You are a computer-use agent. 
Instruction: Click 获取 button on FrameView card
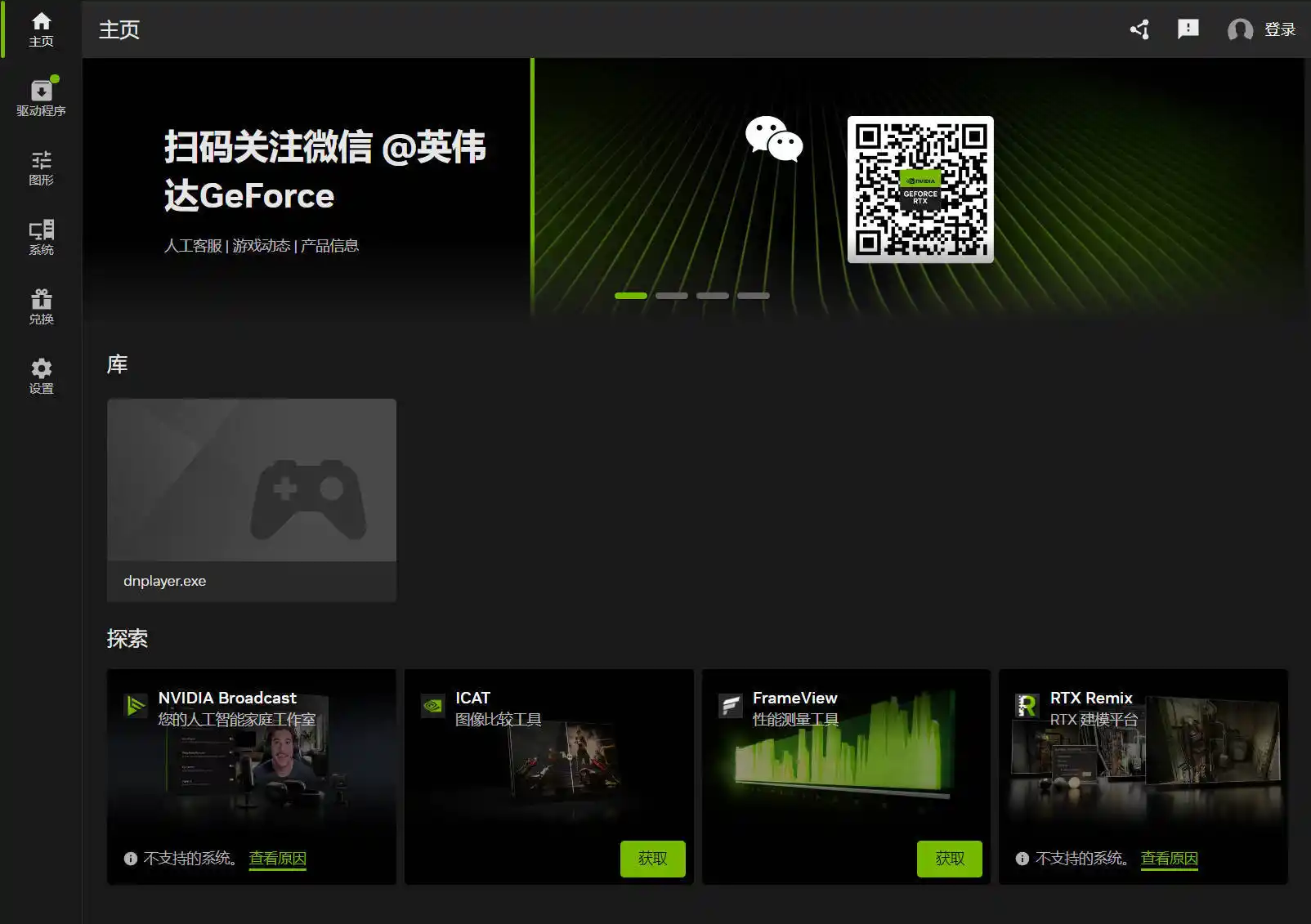point(950,859)
